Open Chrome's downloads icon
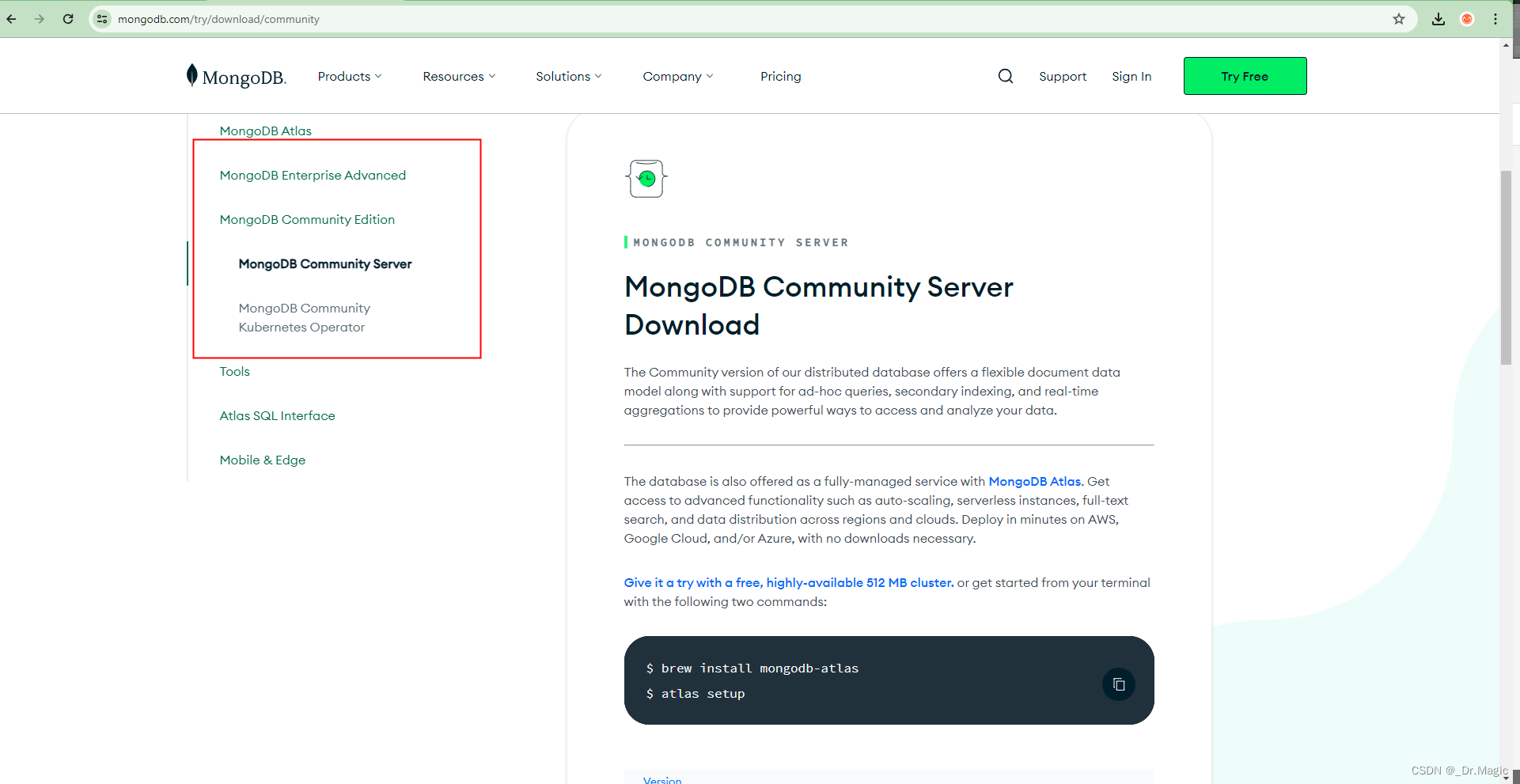 (x=1439, y=18)
